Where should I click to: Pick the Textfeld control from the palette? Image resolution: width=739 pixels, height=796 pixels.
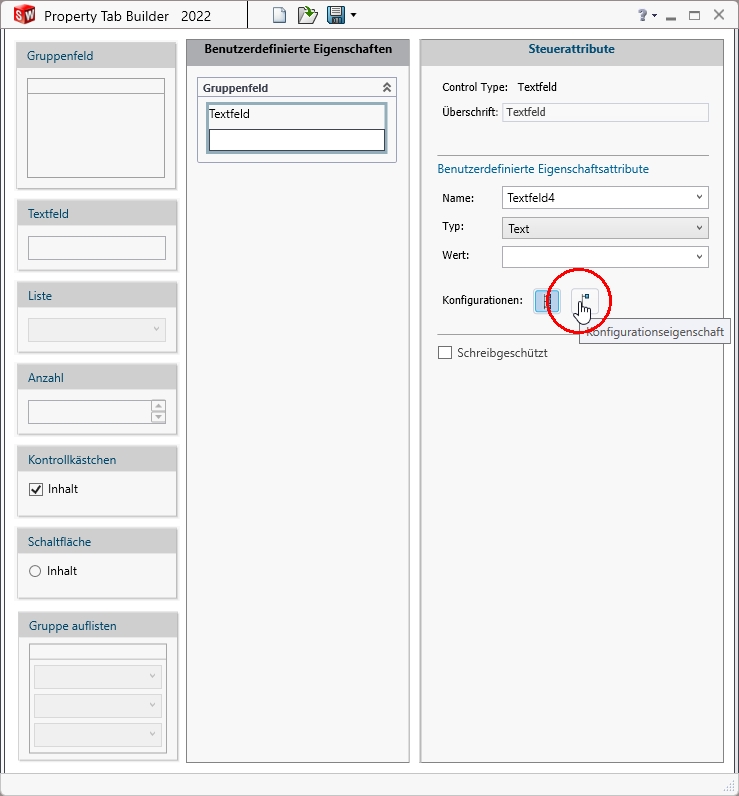pos(97,235)
